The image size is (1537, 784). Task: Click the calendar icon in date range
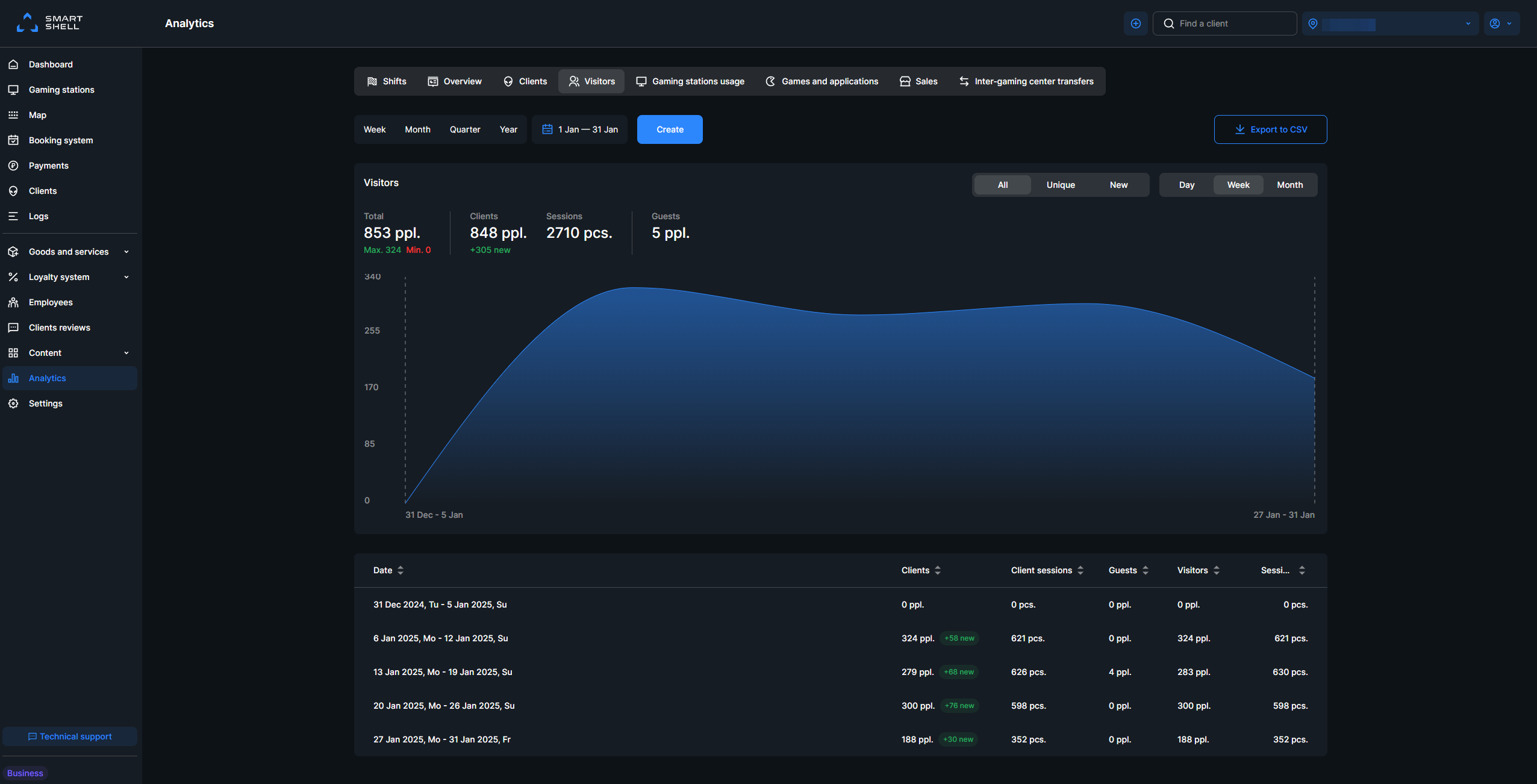[x=547, y=129]
